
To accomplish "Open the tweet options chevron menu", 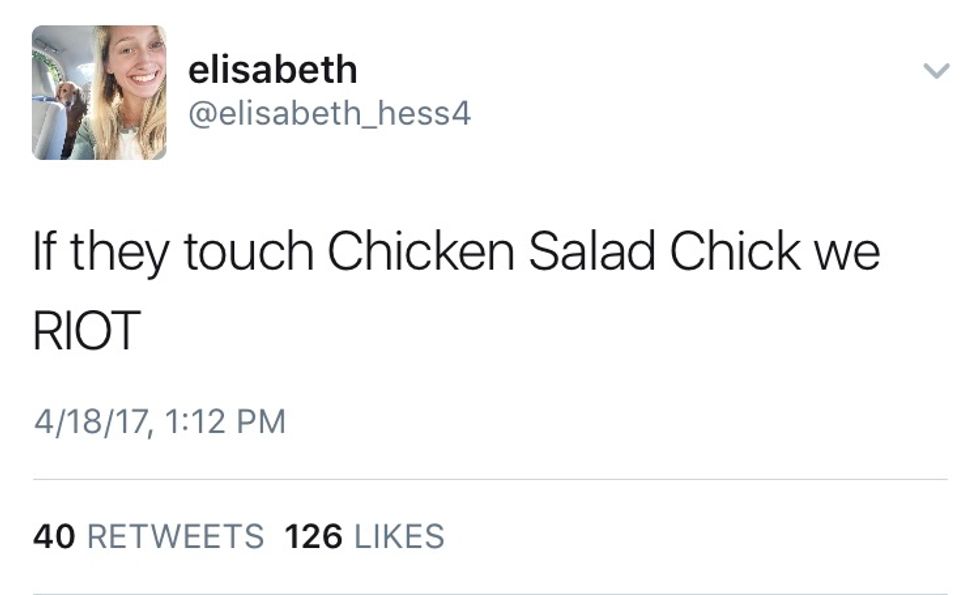I will tap(935, 71).
